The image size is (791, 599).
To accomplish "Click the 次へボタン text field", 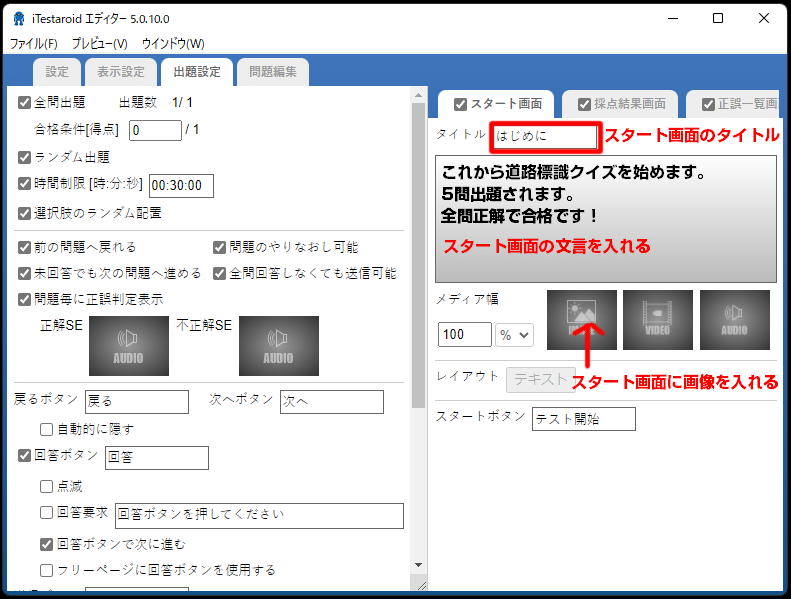I will [332, 402].
